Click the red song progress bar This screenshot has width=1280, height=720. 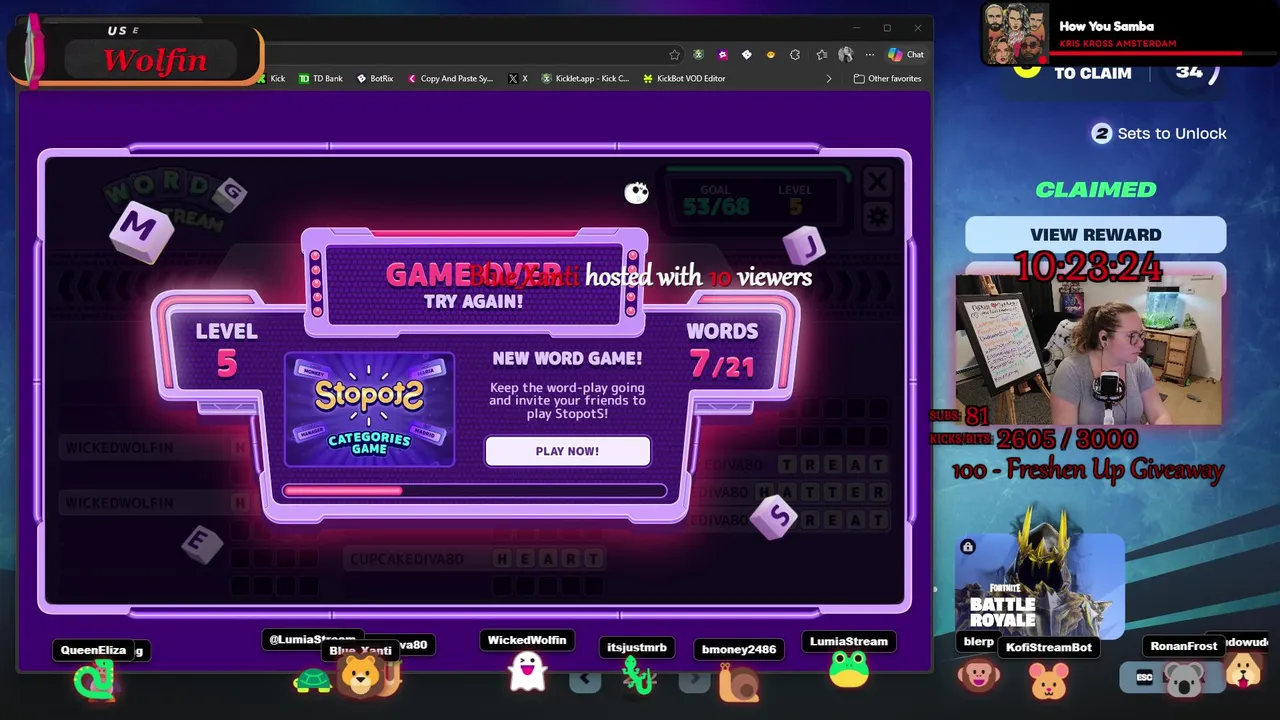(1145, 54)
